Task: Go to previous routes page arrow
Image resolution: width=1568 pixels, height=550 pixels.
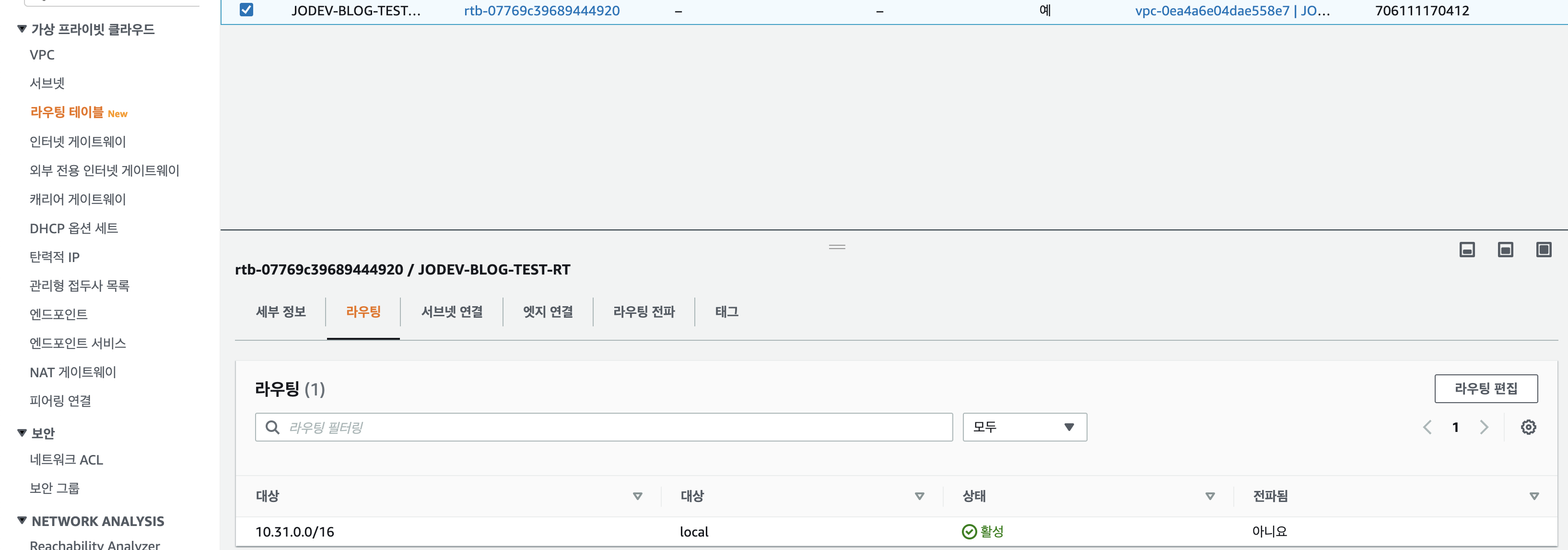Action: tap(1428, 427)
